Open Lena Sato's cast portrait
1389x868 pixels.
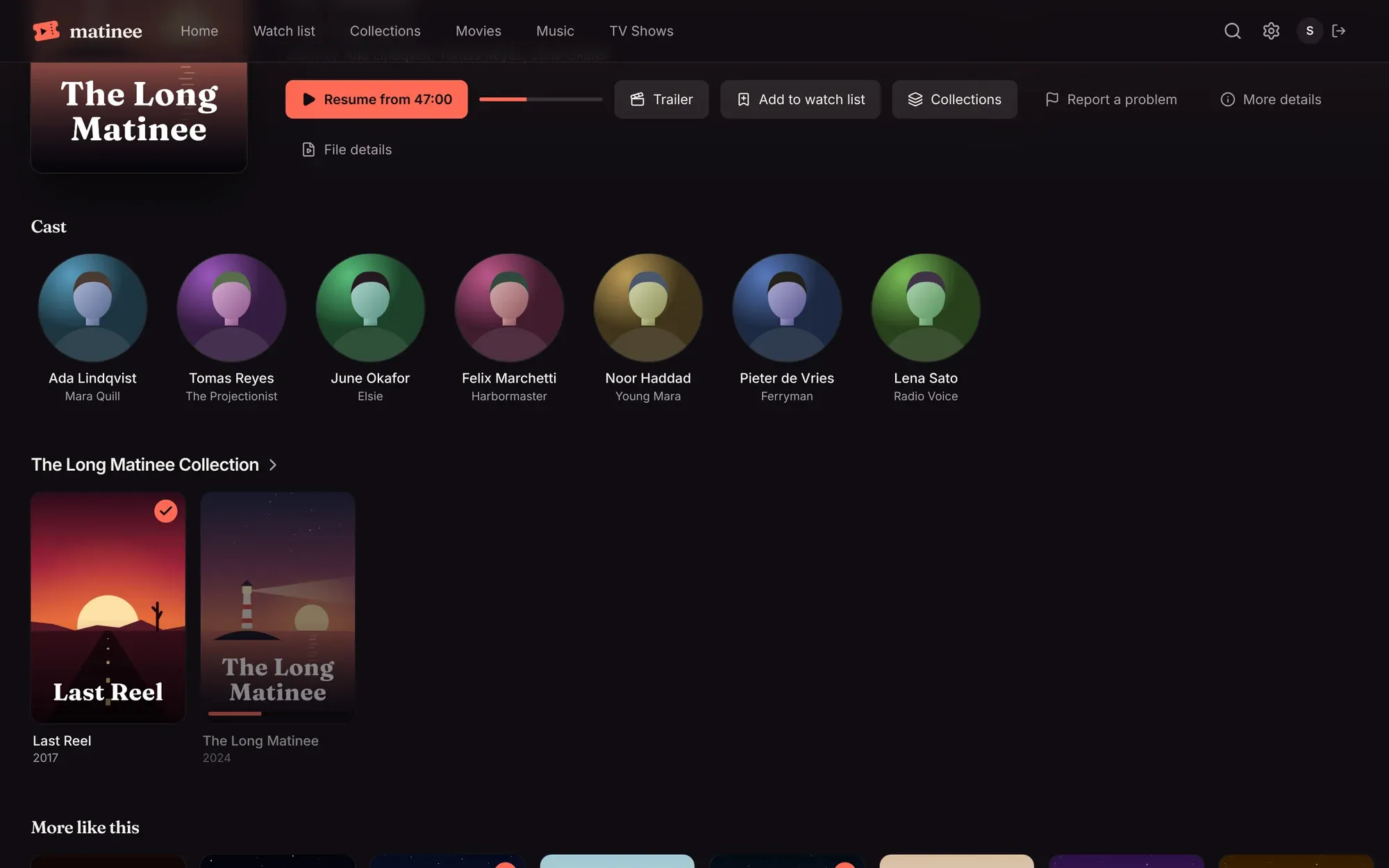pos(926,308)
